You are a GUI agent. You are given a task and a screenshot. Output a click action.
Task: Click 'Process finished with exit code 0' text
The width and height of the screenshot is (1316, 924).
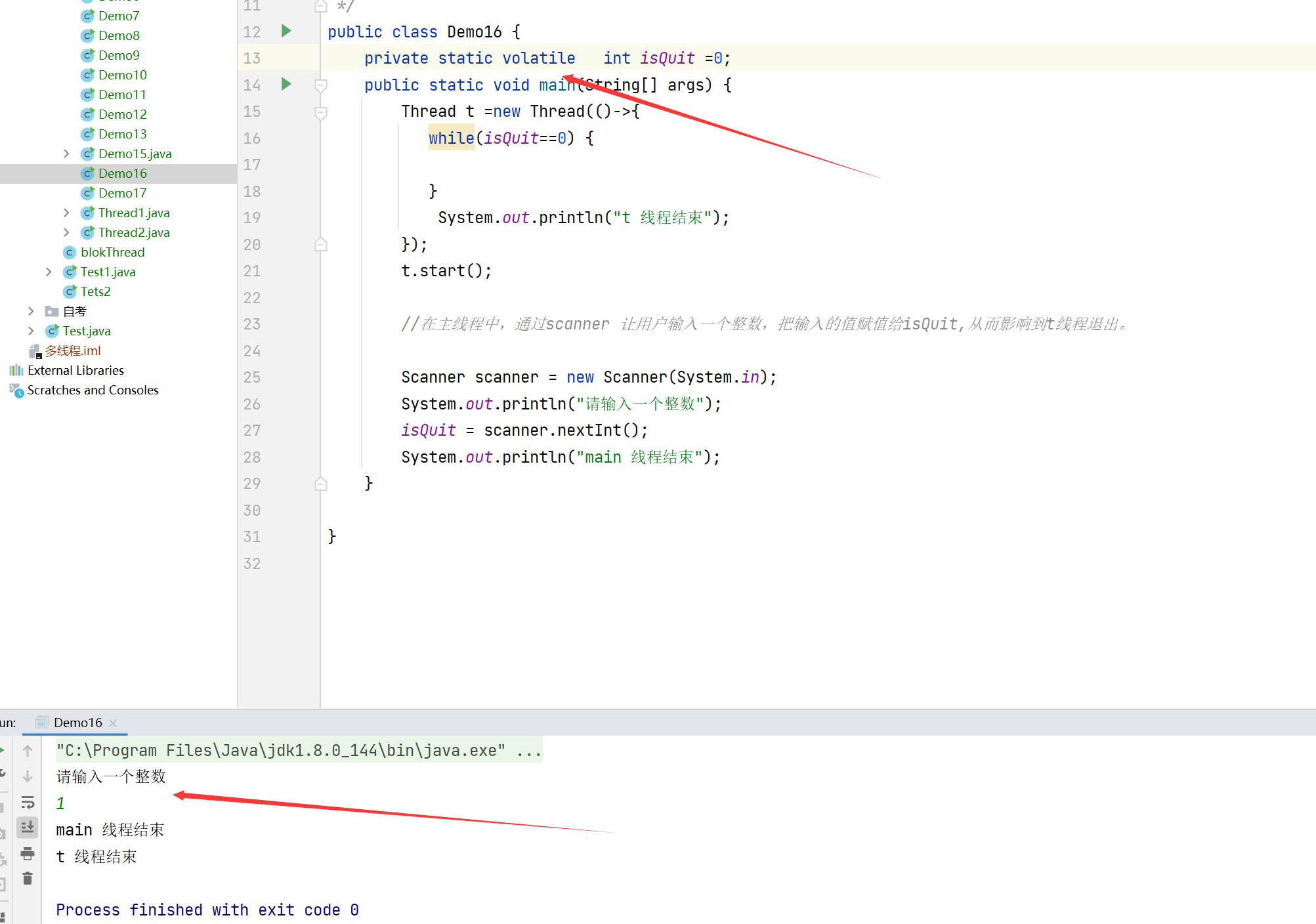coord(207,910)
